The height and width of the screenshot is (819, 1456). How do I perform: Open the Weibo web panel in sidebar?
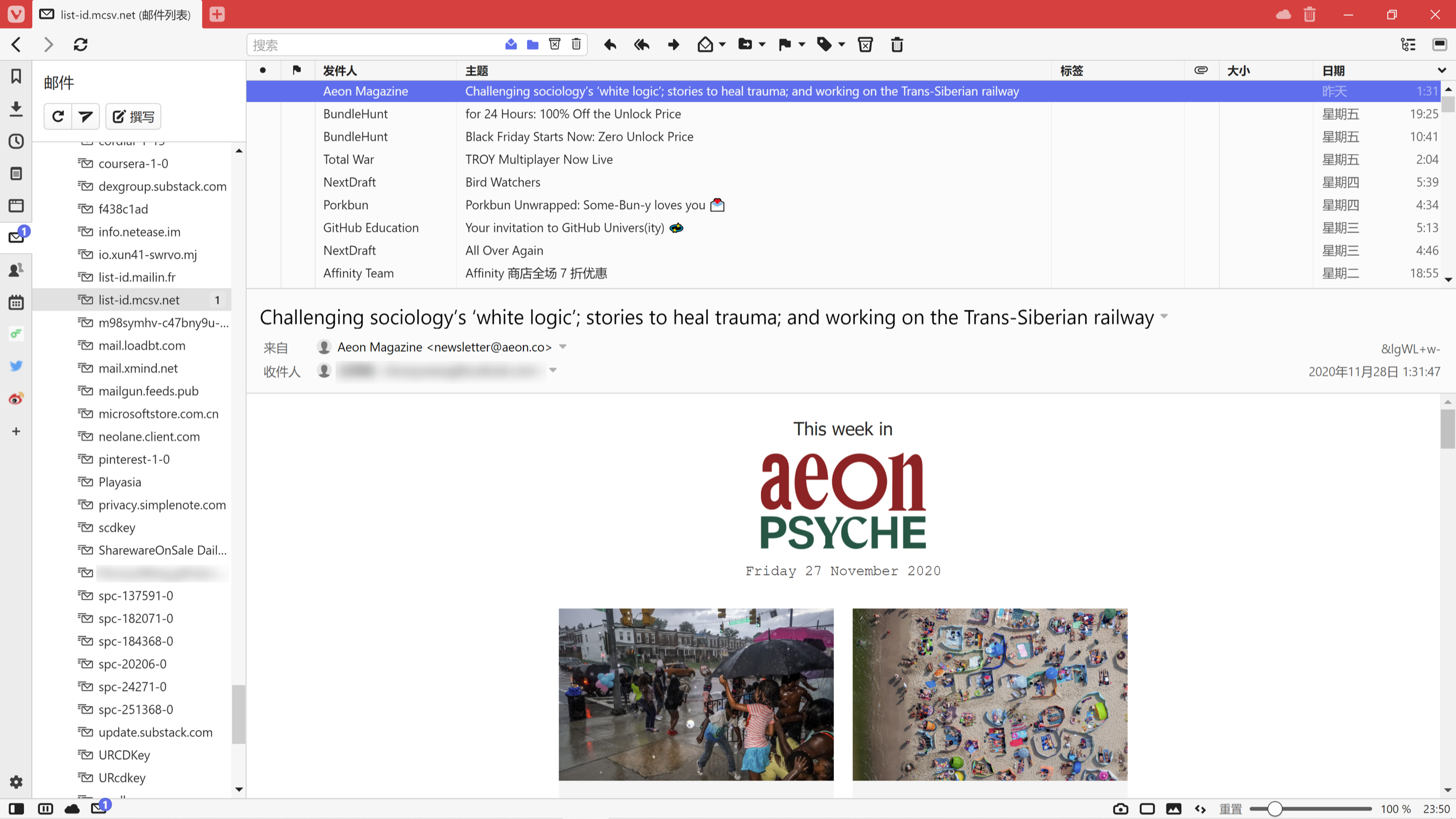point(16,399)
